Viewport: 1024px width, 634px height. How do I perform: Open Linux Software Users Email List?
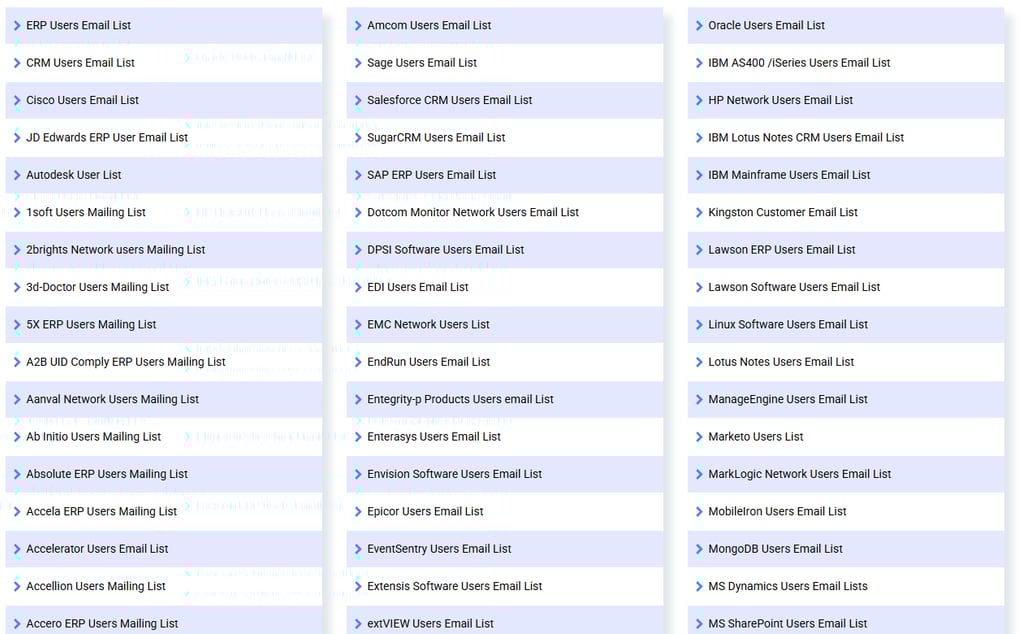(788, 325)
